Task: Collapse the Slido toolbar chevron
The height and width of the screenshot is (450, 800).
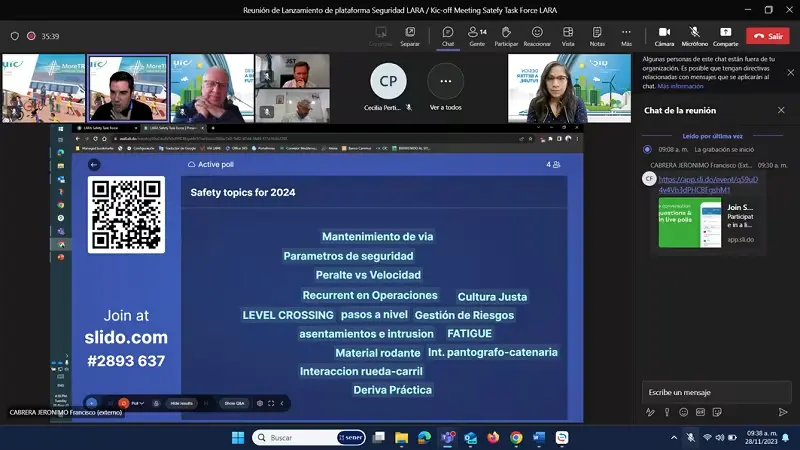Action: click(x=282, y=403)
